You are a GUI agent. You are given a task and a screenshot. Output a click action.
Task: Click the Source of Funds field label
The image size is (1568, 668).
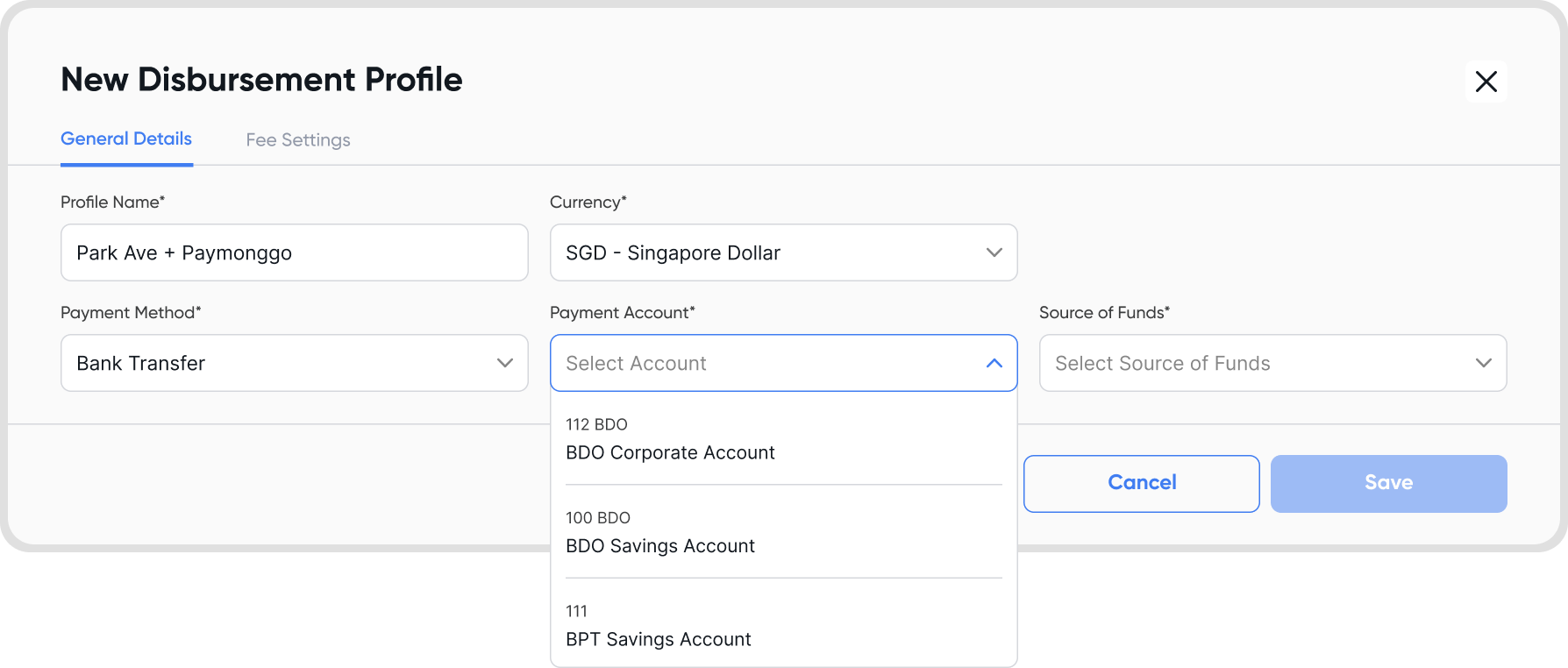tap(1104, 313)
